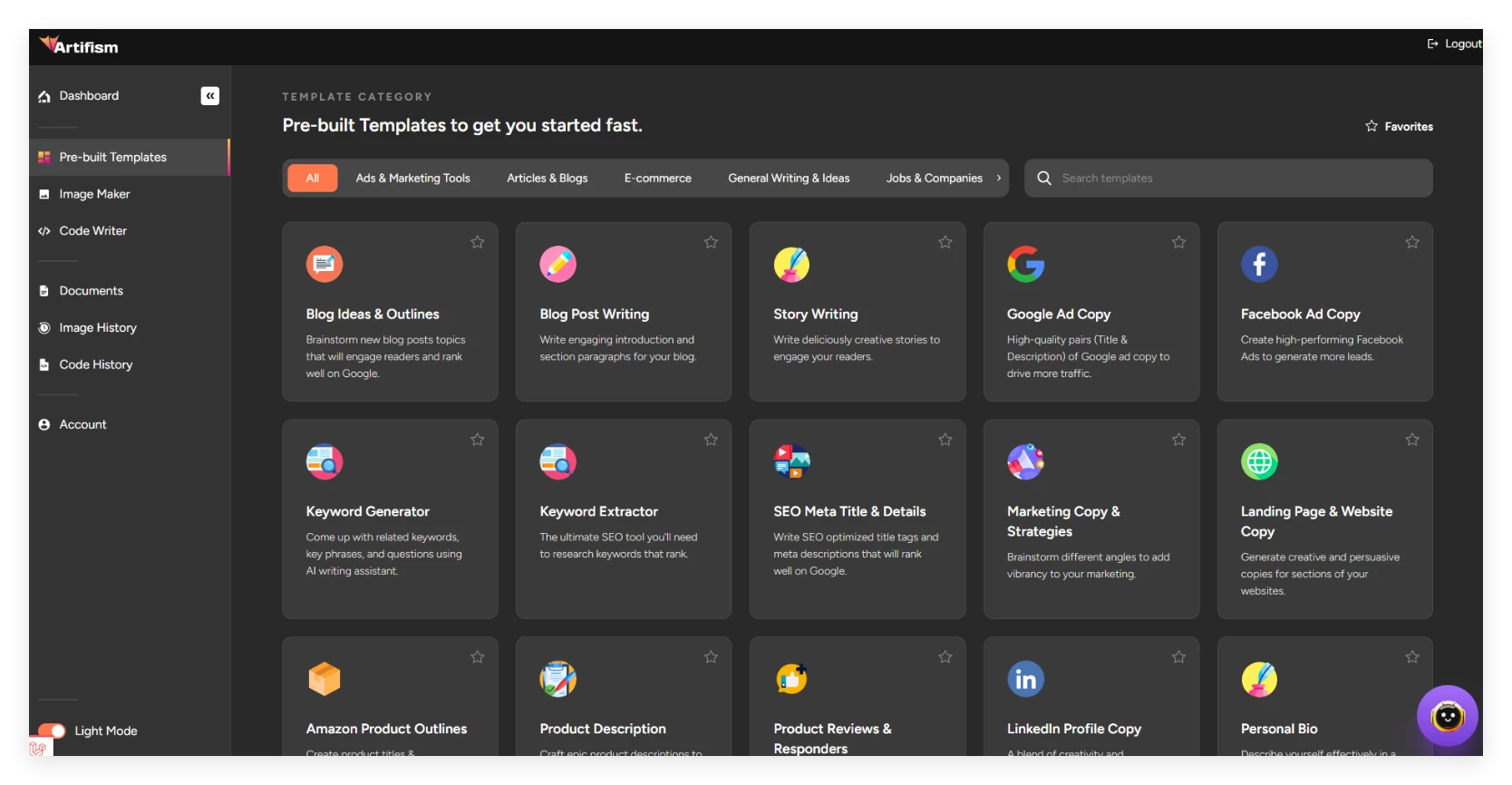
Task: Mark Blog Post Writing as favorite
Action: 711,242
